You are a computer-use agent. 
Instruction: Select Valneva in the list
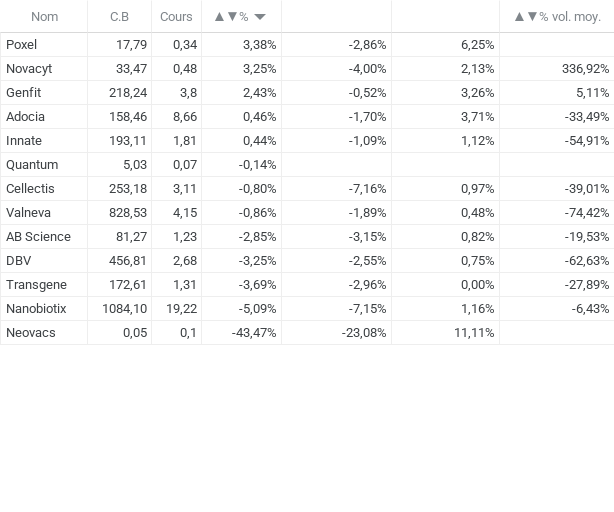[x=28, y=213]
